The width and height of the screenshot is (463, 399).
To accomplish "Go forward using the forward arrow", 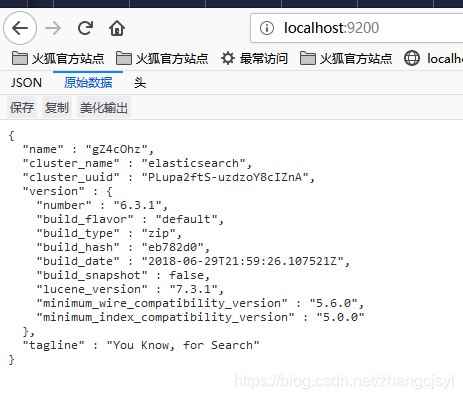I will coord(53,28).
